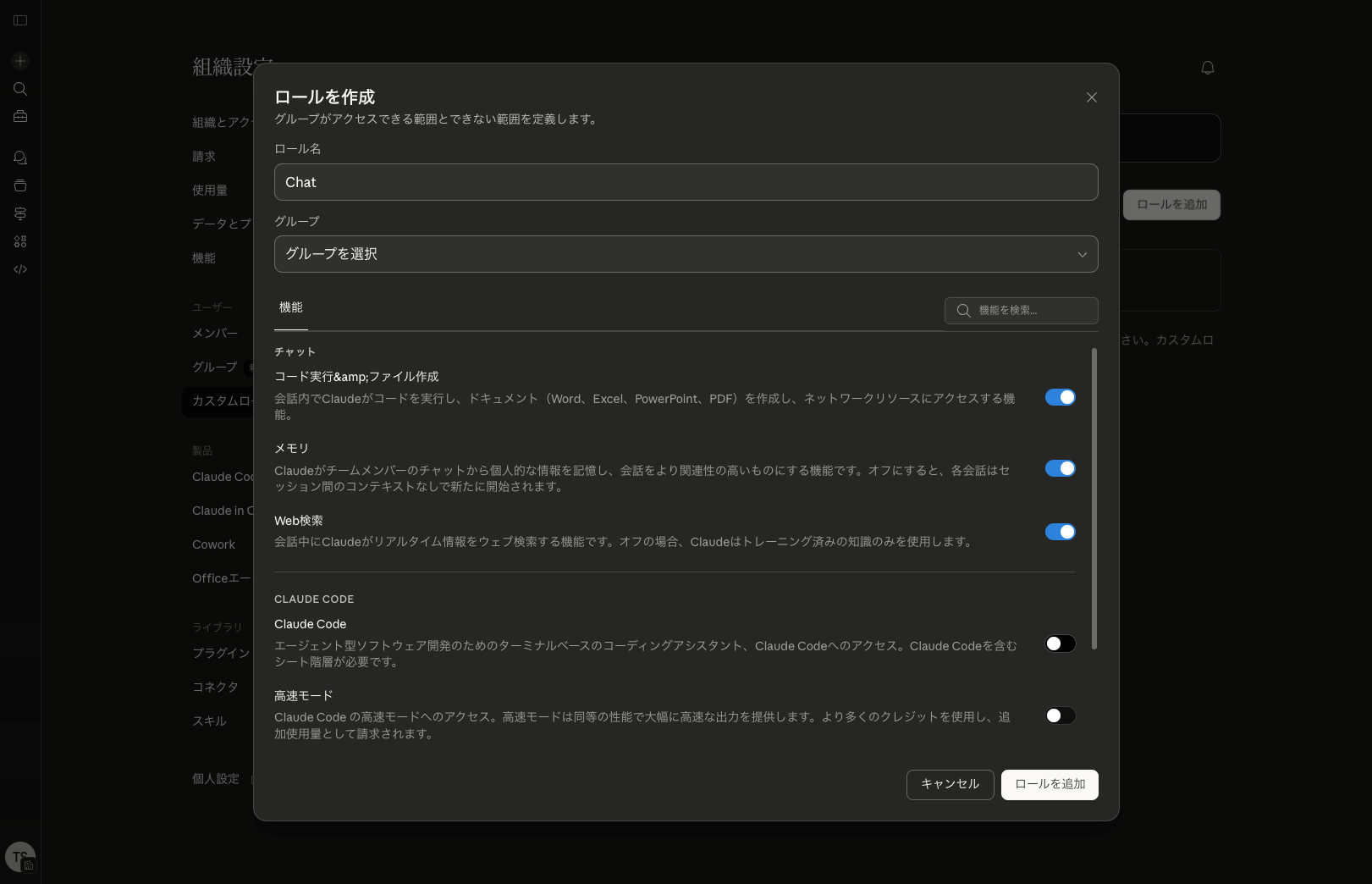Toggle the sidebar collapse icon
This screenshot has width=1372, height=884.
(19, 20)
